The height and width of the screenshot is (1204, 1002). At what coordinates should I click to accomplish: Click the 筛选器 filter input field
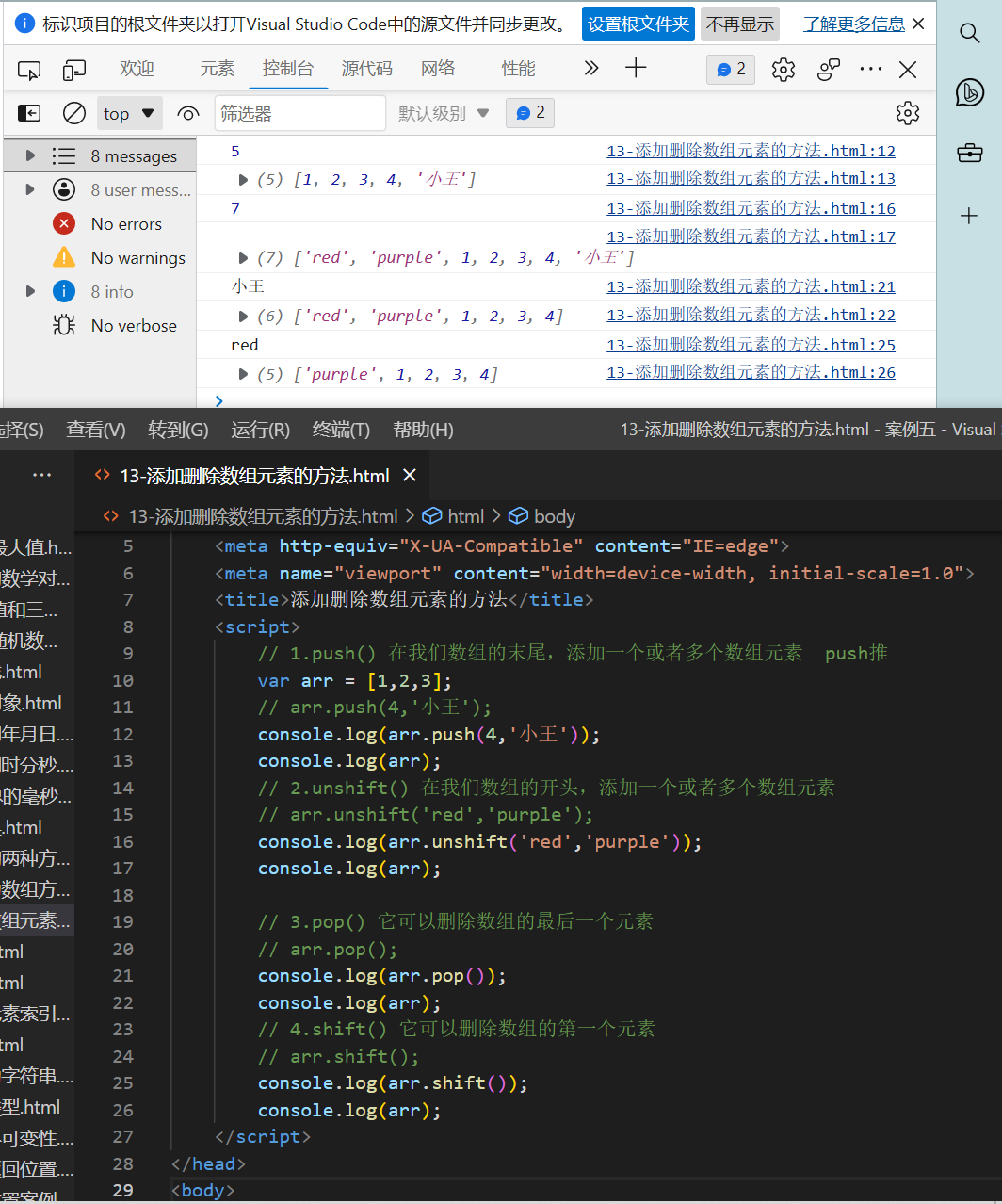299,113
